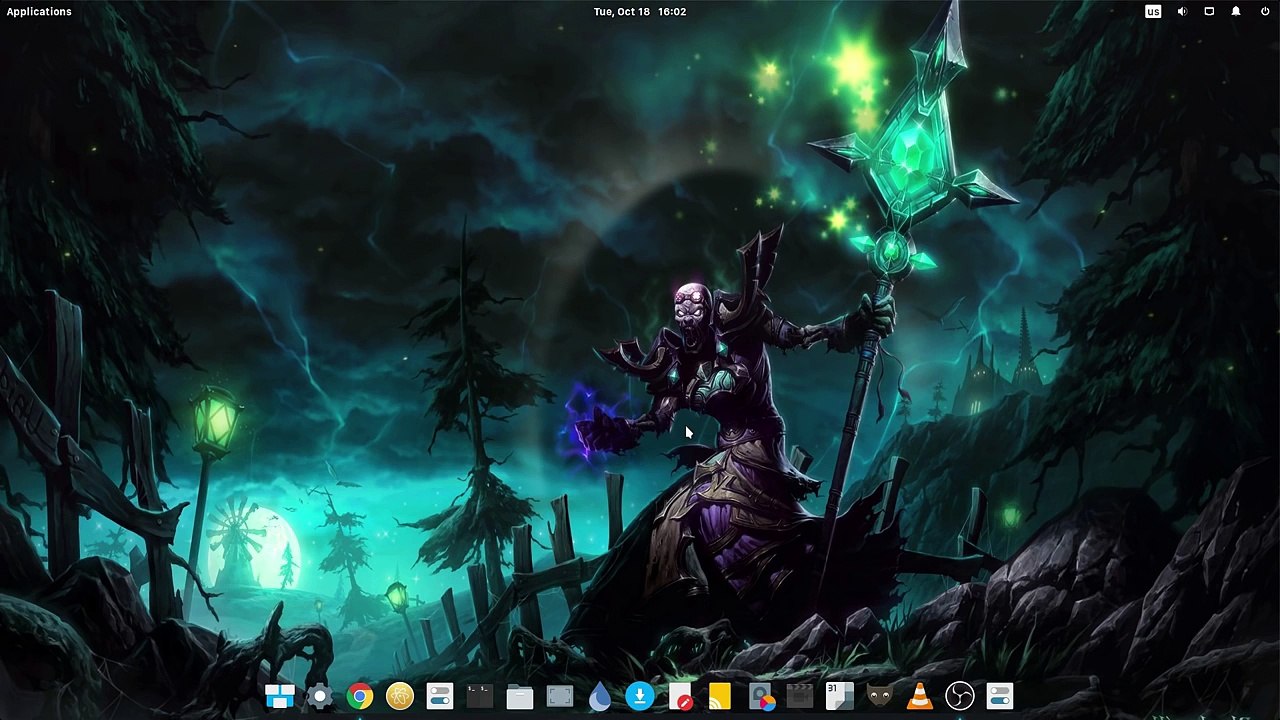Open the blue water drop app
The height and width of the screenshot is (720, 1280).
coord(600,696)
